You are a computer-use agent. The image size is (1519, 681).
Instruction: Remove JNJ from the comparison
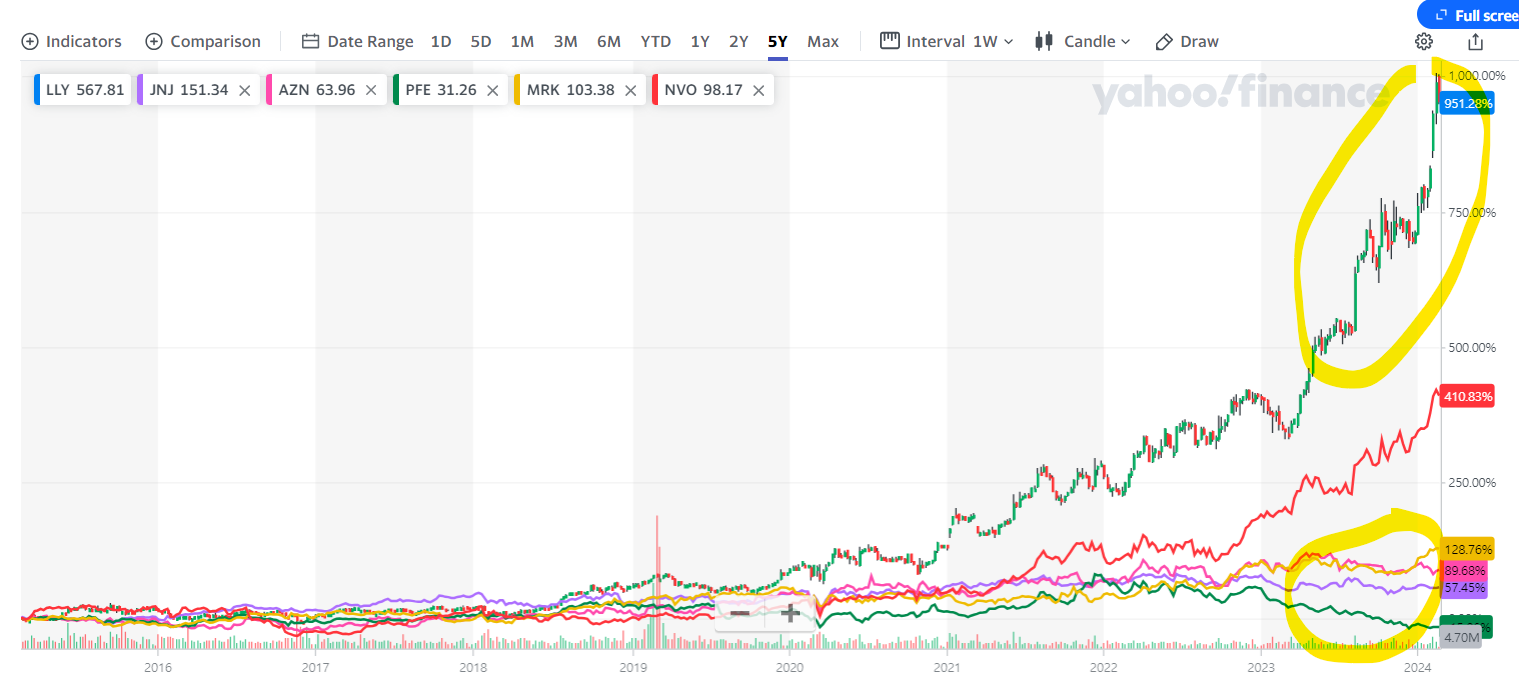(244, 90)
